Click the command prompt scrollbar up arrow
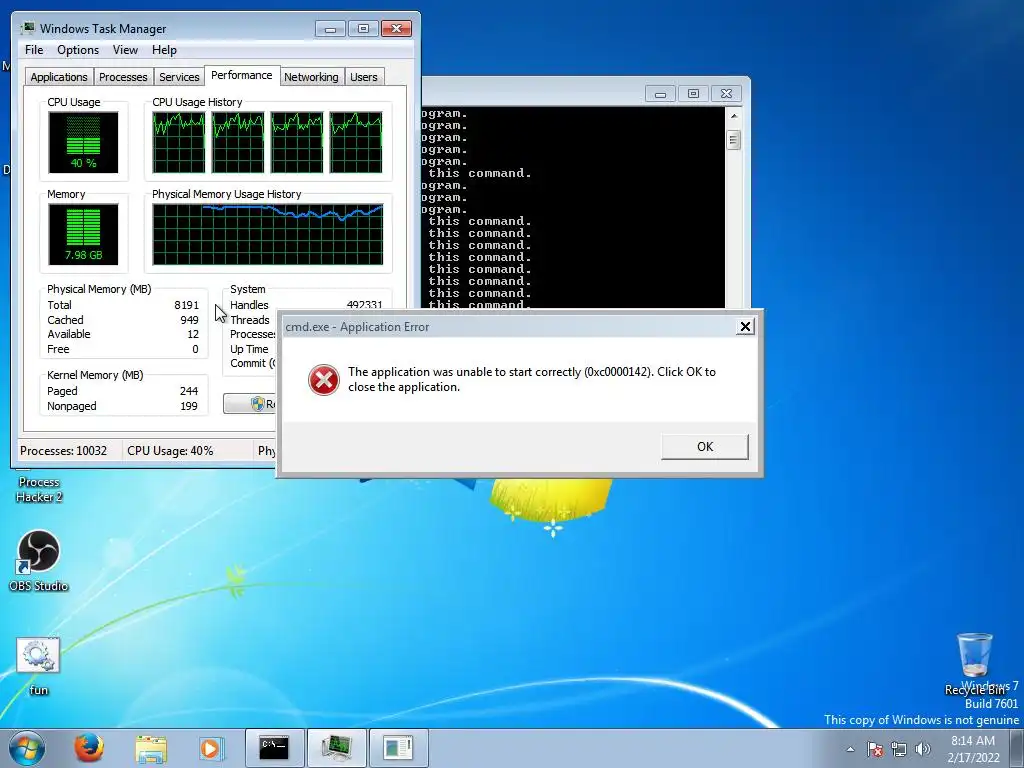 tap(733, 116)
